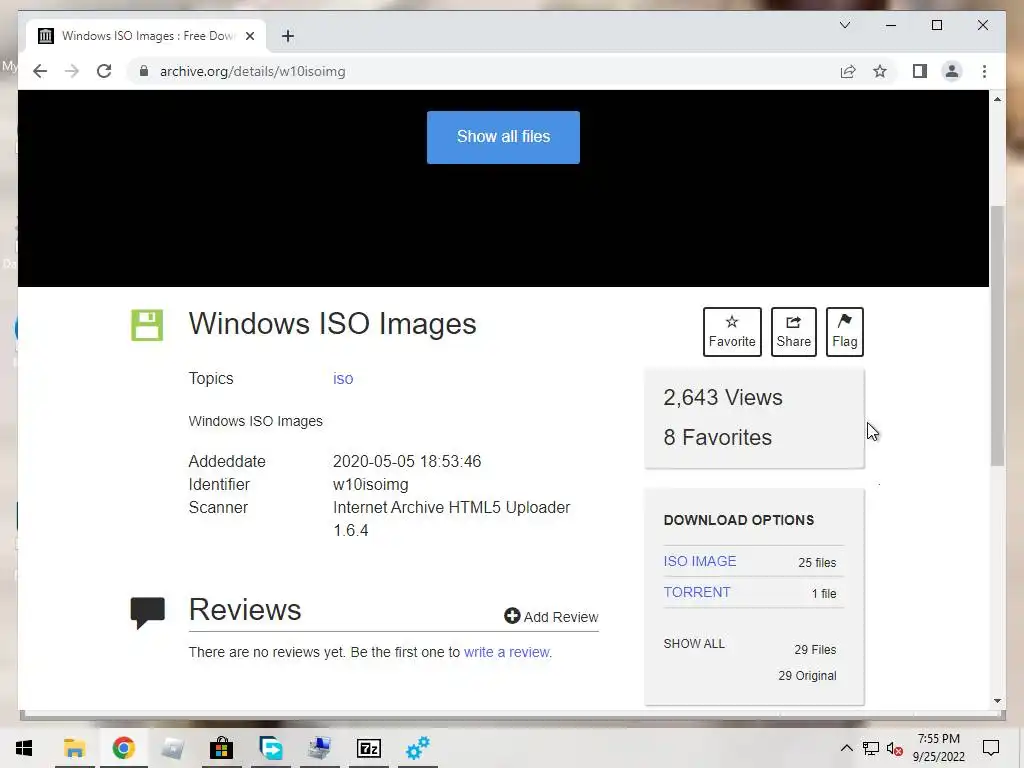
Task: Click the muted volume tray icon
Action: coord(895,749)
